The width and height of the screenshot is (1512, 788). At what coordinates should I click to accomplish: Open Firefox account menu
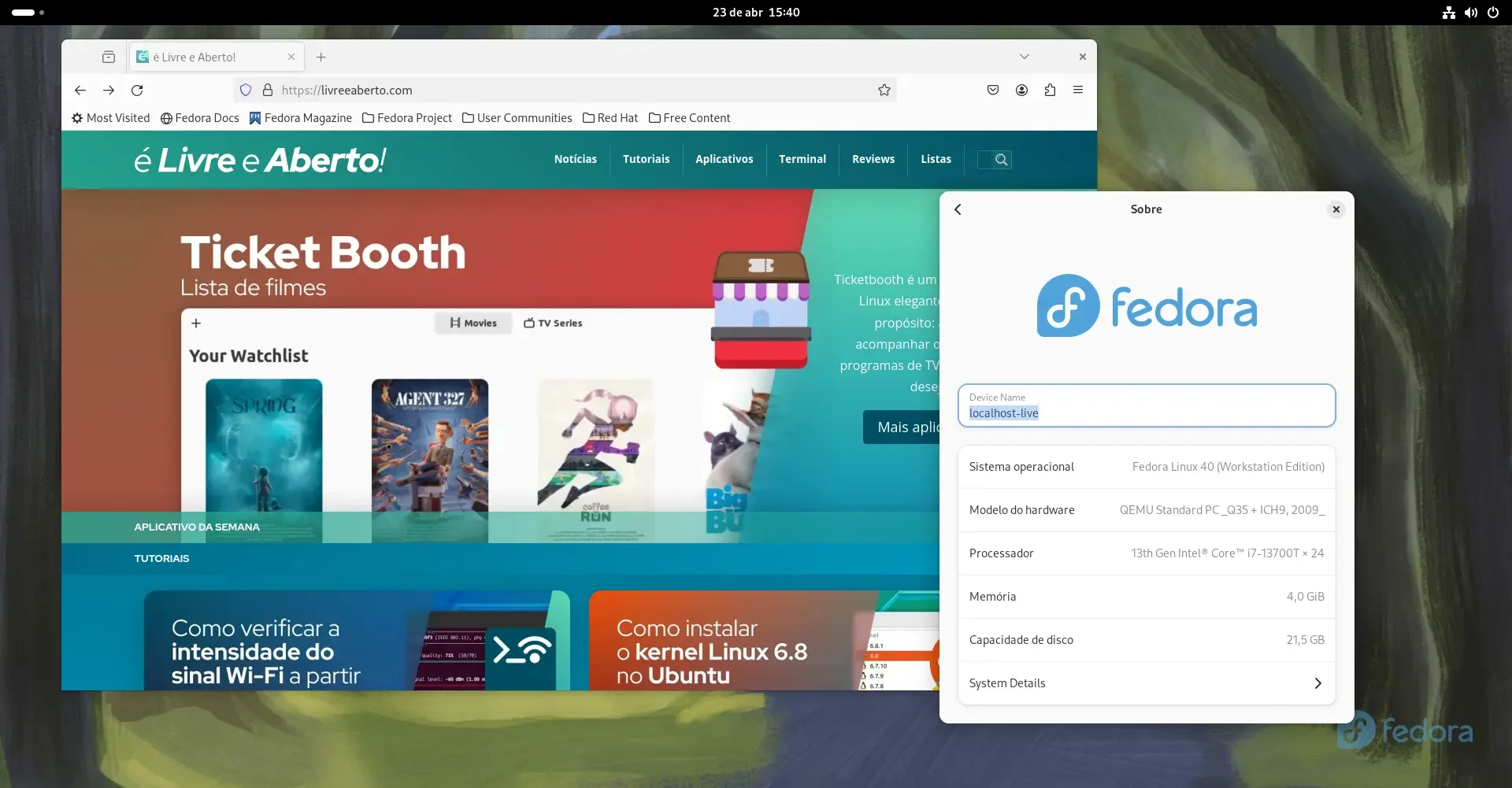[1021, 90]
